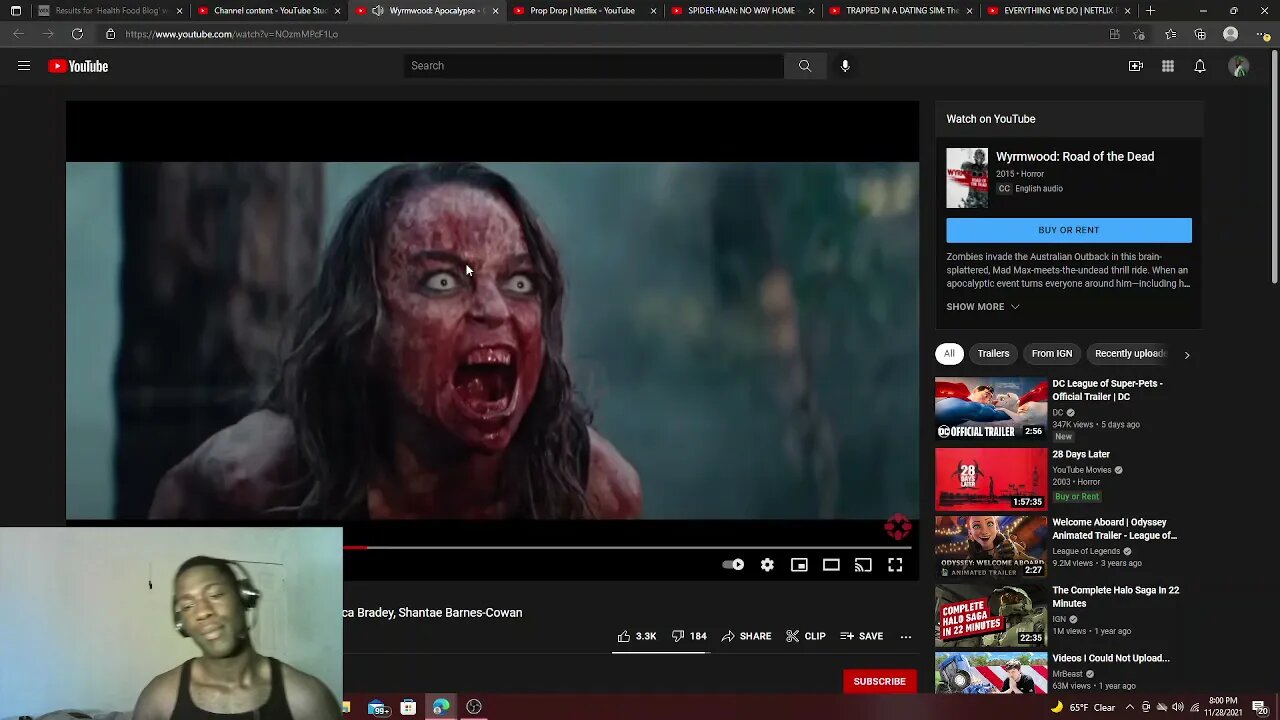The width and height of the screenshot is (1280, 720).
Task: Click the CLIP button
Action: [x=806, y=636]
